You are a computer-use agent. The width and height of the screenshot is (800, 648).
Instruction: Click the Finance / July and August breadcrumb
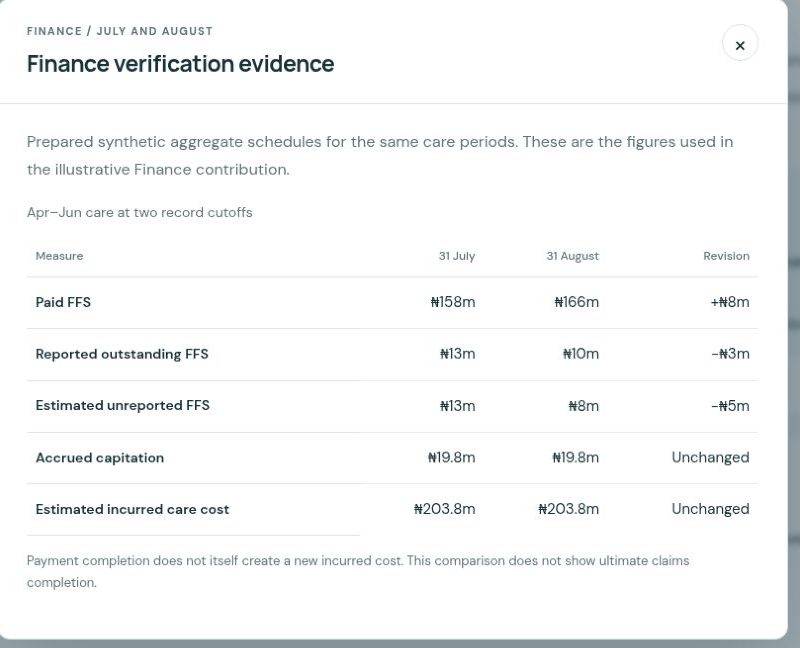click(120, 31)
